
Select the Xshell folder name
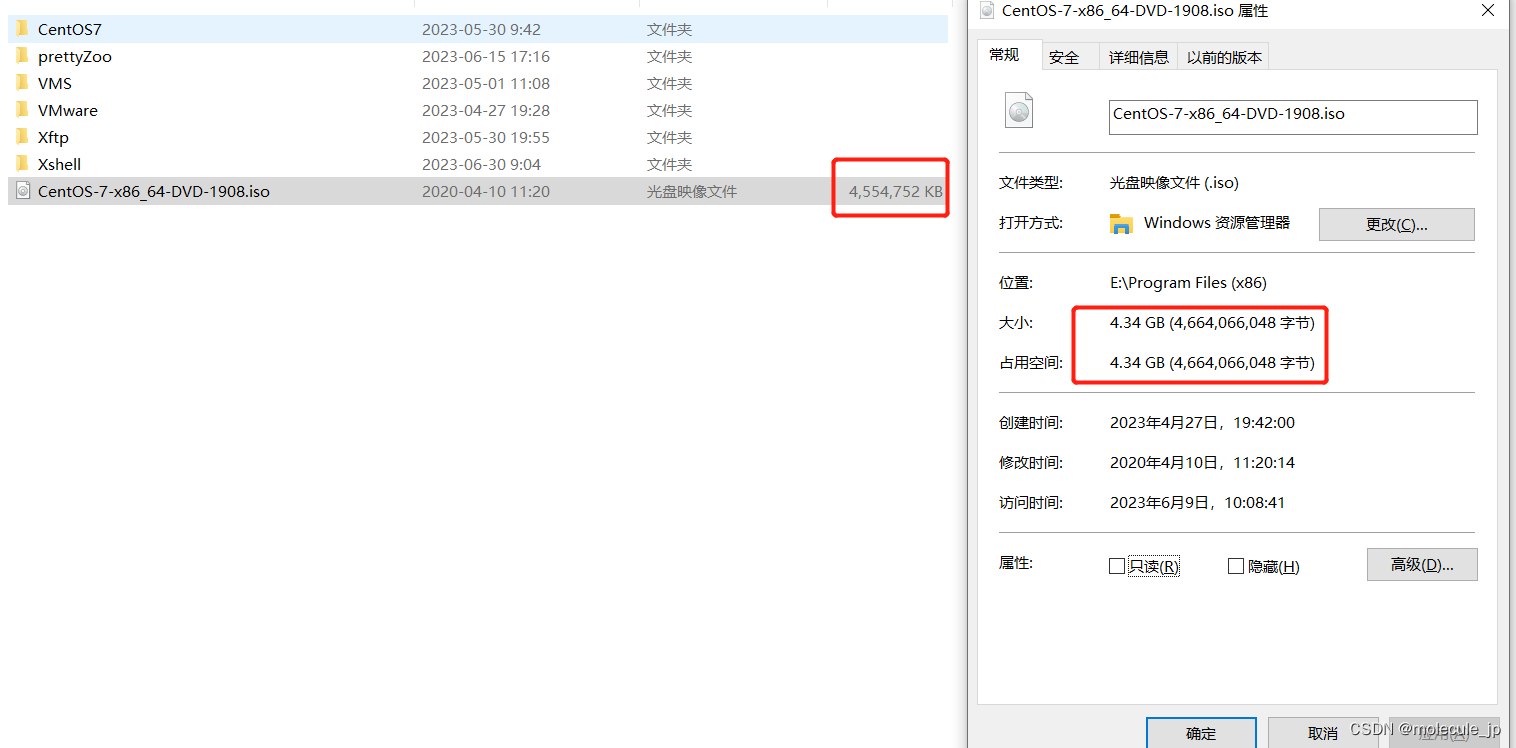(x=59, y=164)
